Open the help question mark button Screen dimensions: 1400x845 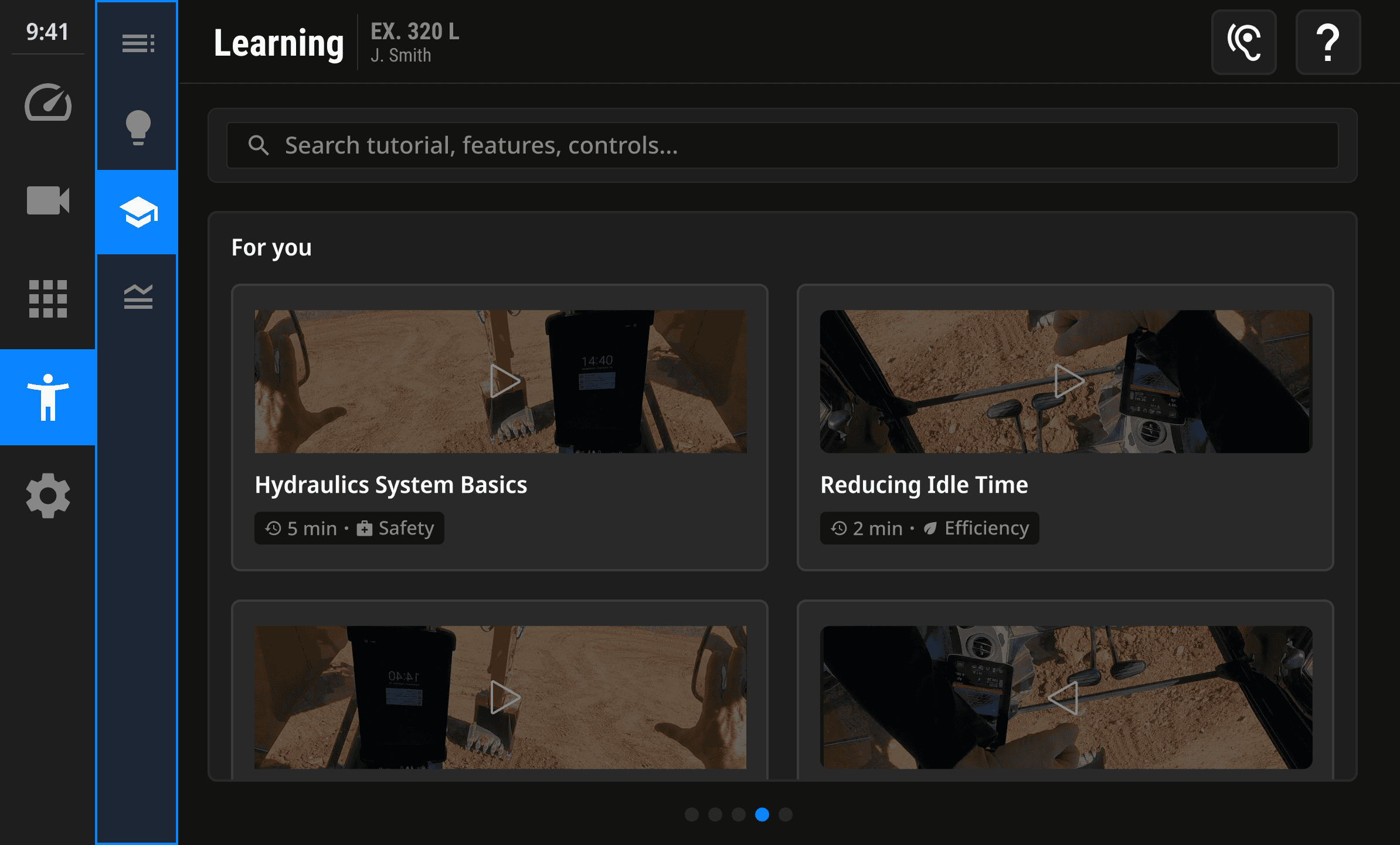click(1328, 42)
